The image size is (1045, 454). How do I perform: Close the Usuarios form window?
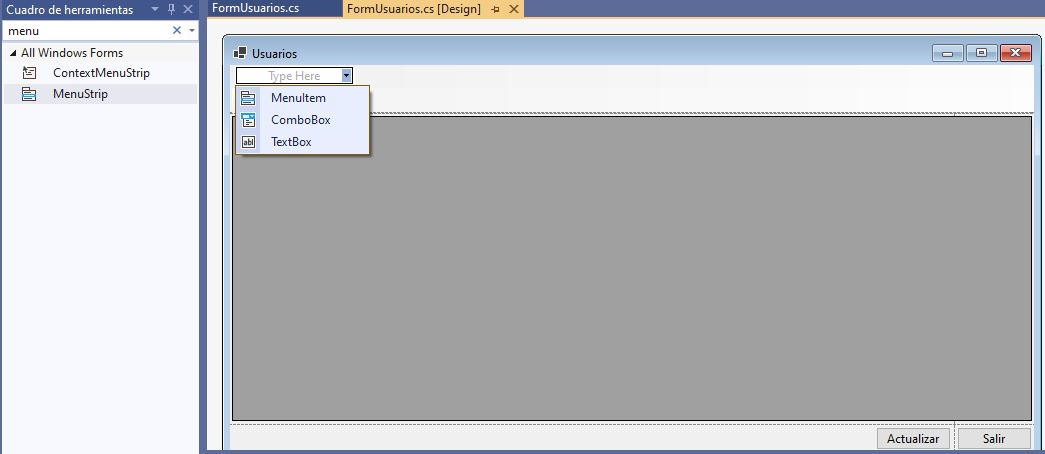click(1016, 53)
